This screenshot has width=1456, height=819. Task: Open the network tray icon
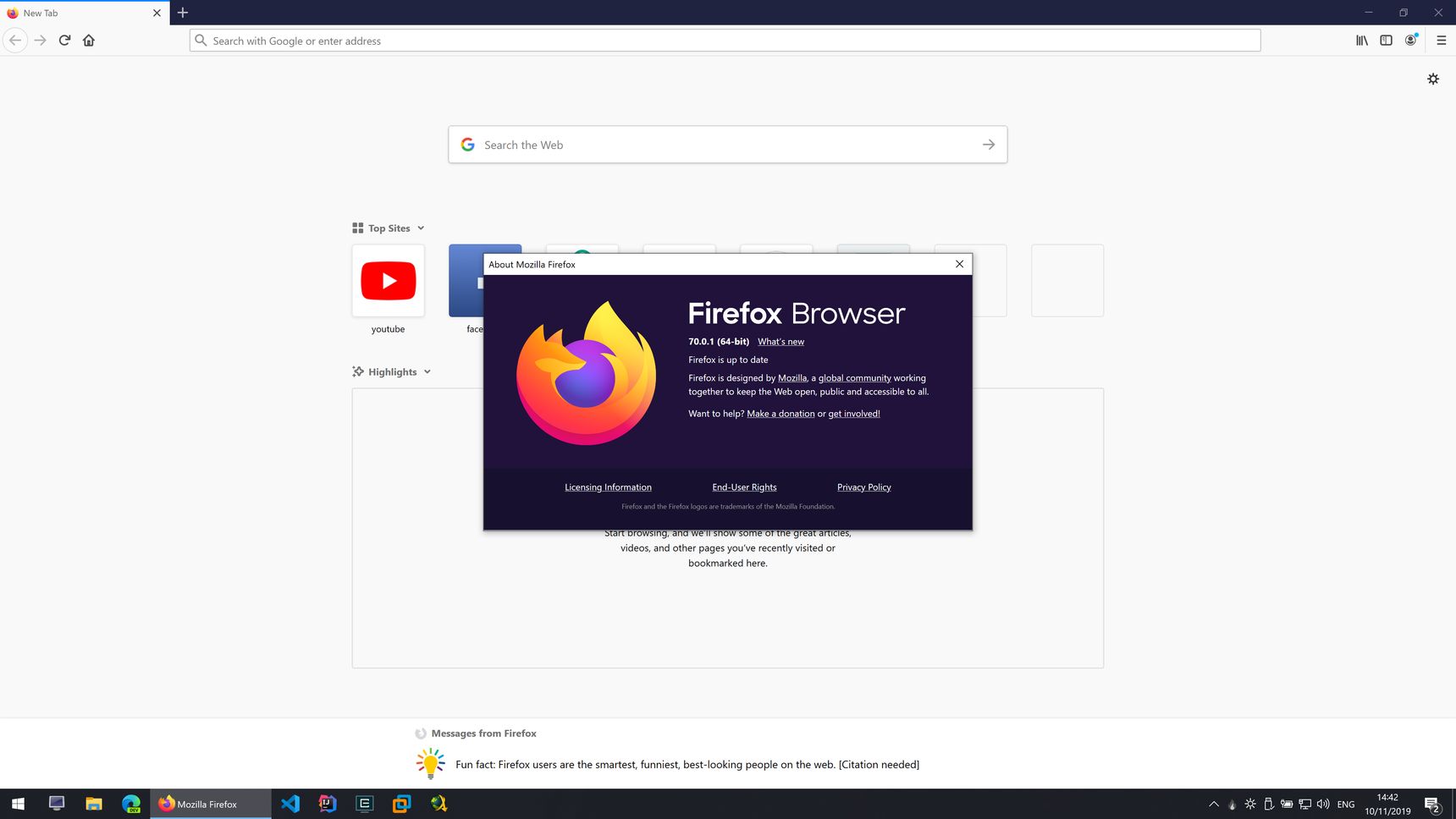tap(1305, 805)
